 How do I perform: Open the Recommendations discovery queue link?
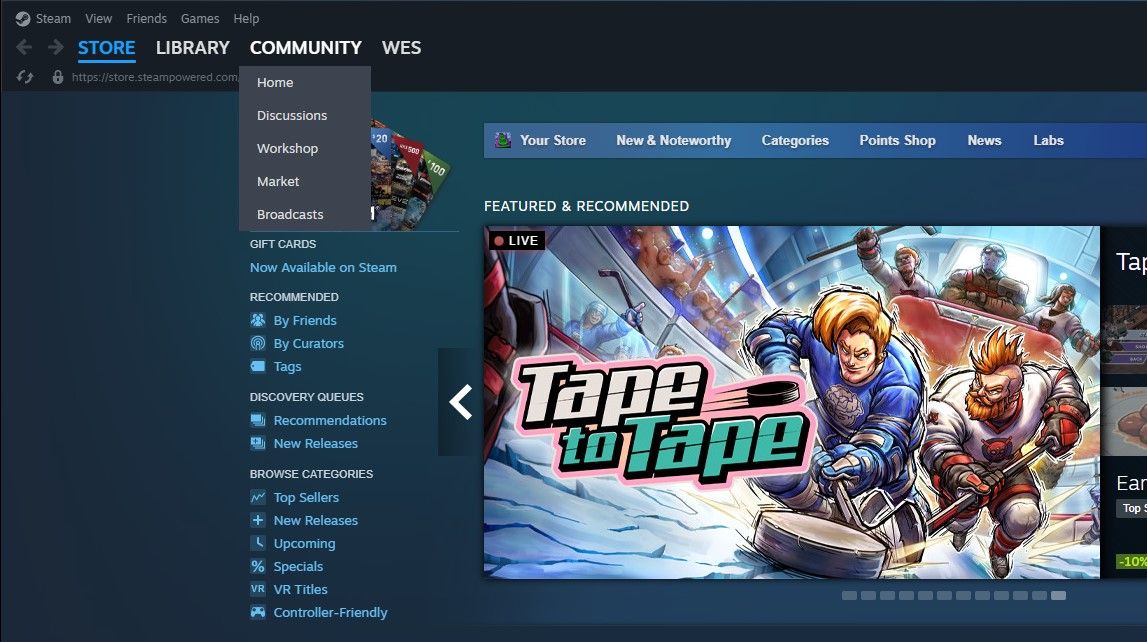(x=330, y=420)
